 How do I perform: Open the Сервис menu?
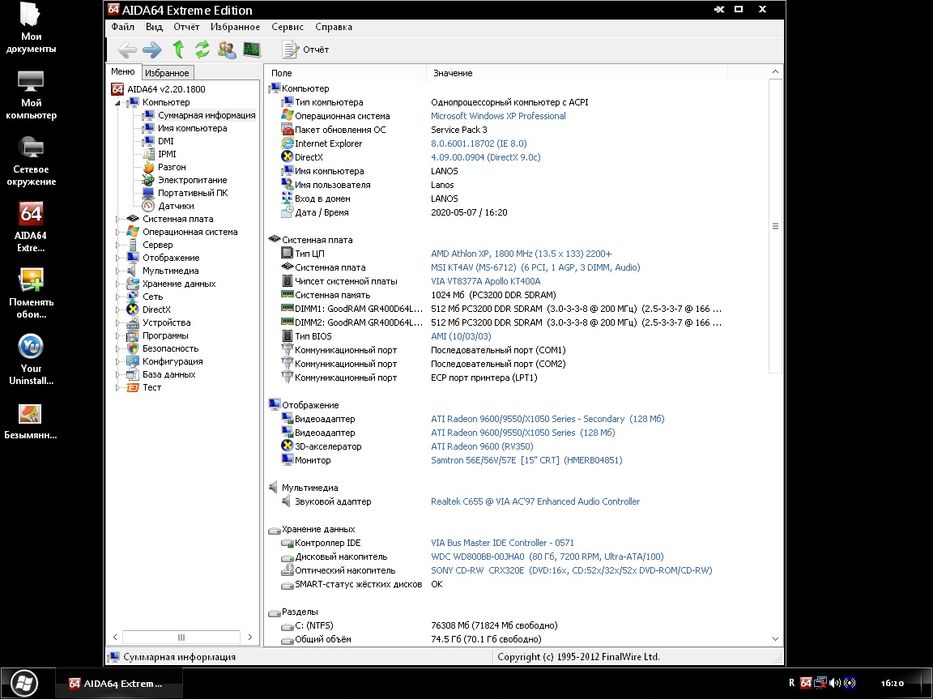(287, 27)
